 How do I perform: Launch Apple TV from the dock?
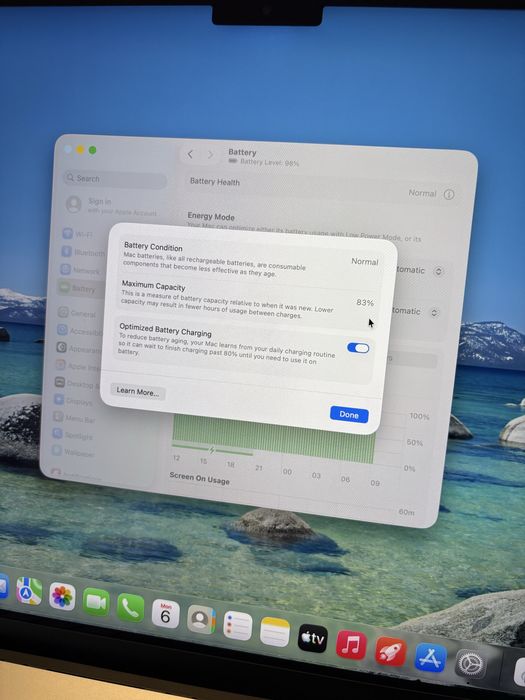(x=312, y=638)
